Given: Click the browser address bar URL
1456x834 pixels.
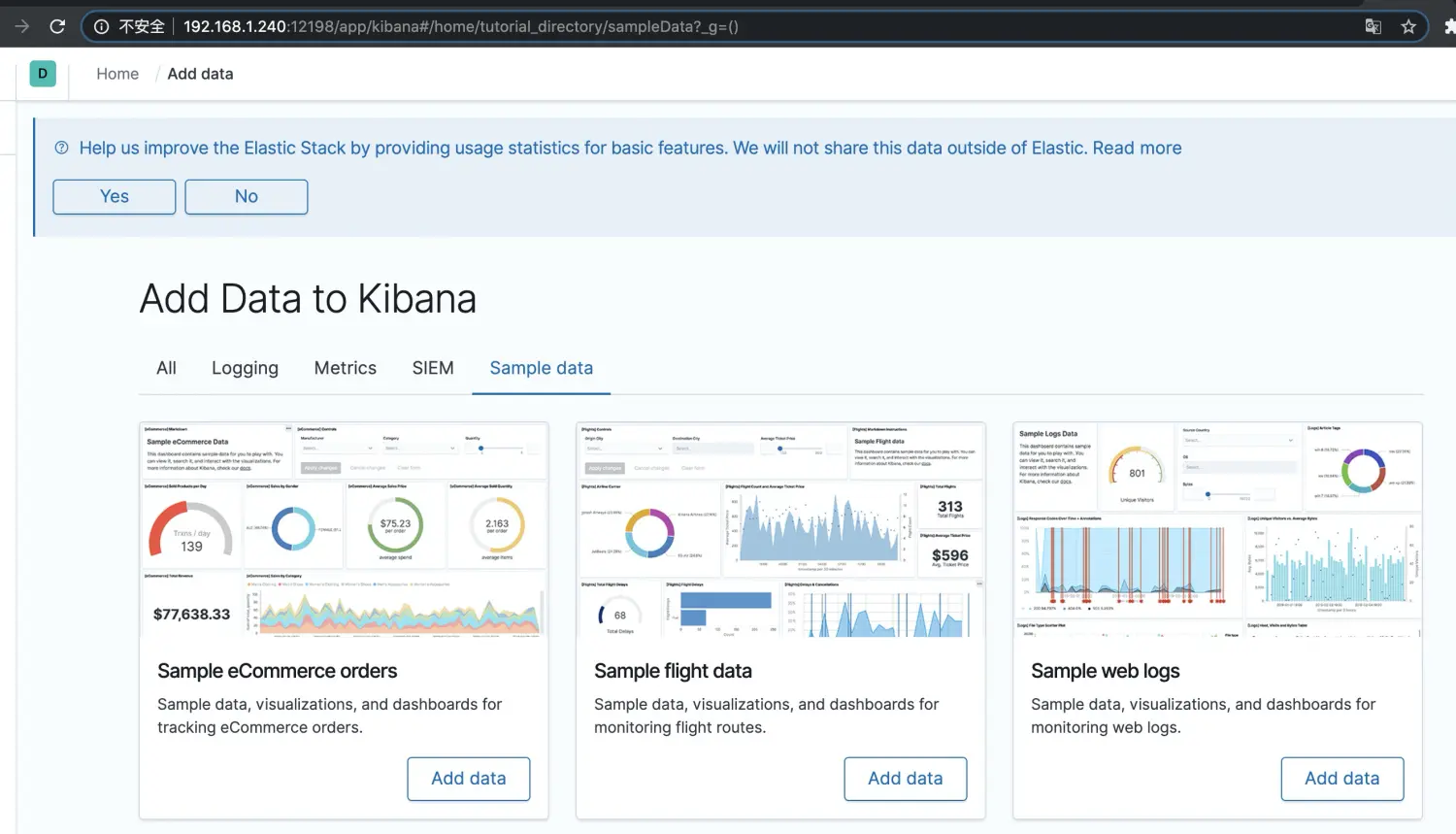Looking at the screenshot, I should point(461,26).
